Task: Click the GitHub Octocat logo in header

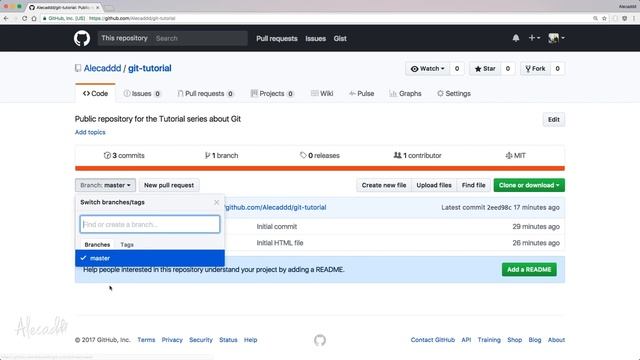Action: pos(82,38)
